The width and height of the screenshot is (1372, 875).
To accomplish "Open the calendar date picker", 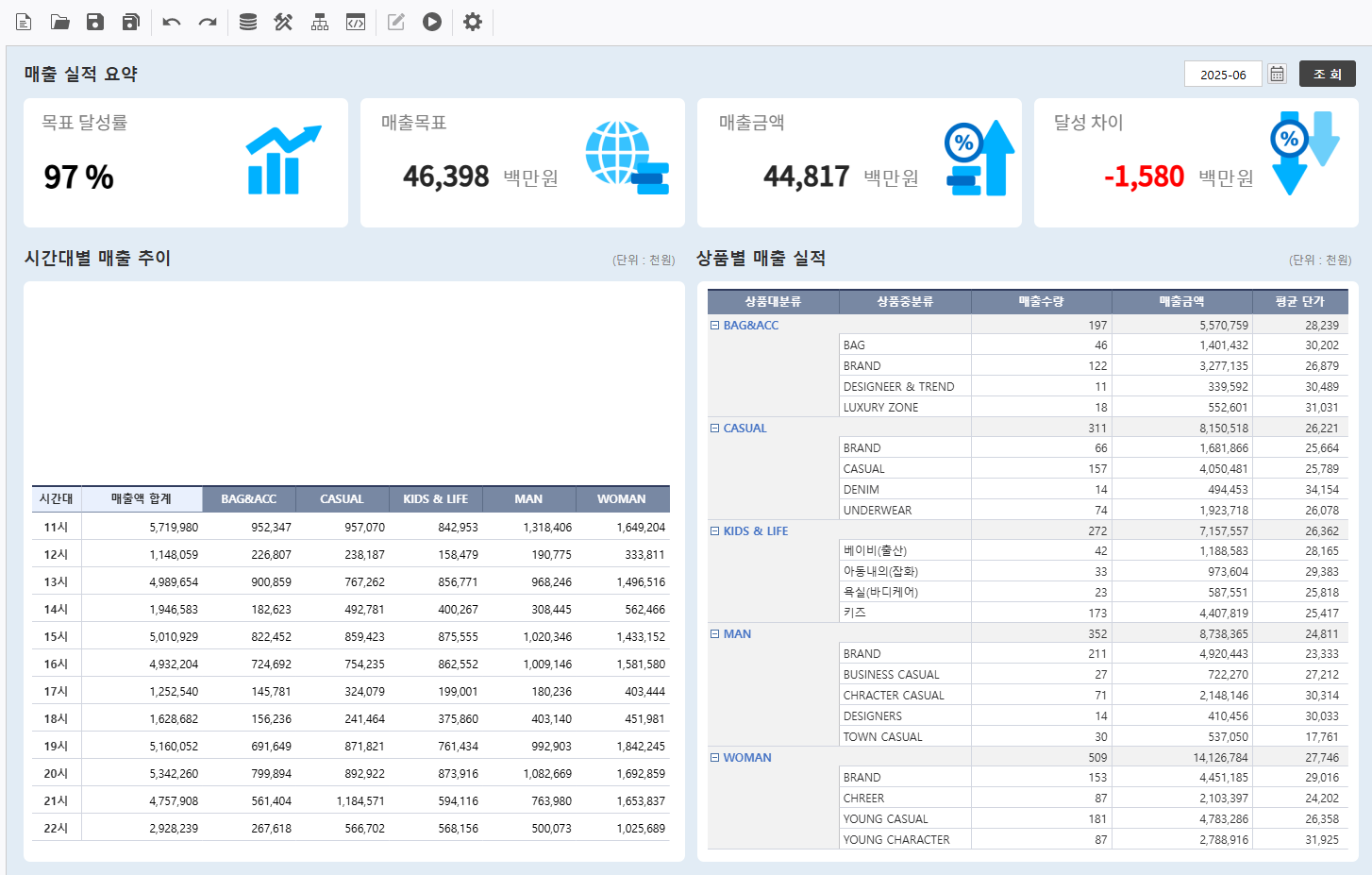I will click(1277, 74).
